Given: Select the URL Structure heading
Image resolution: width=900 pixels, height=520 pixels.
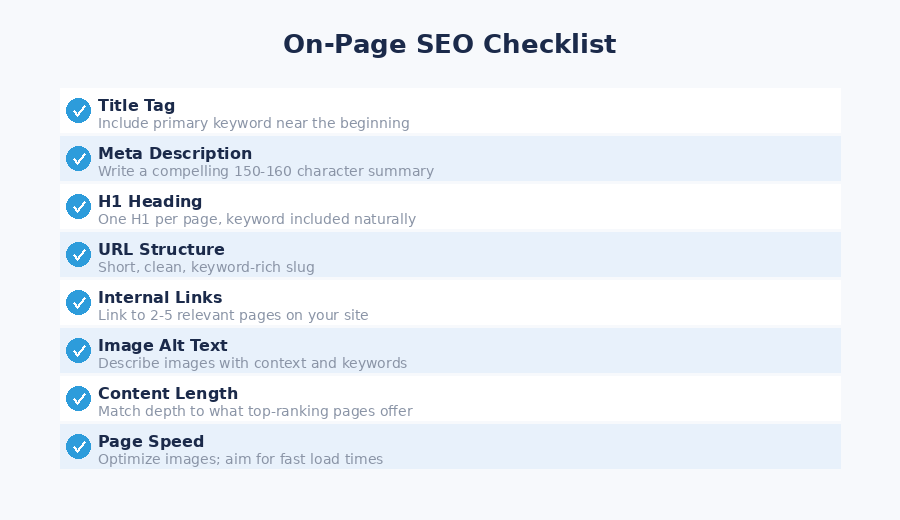Looking at the screenshot, I should (x=161, y=249).
